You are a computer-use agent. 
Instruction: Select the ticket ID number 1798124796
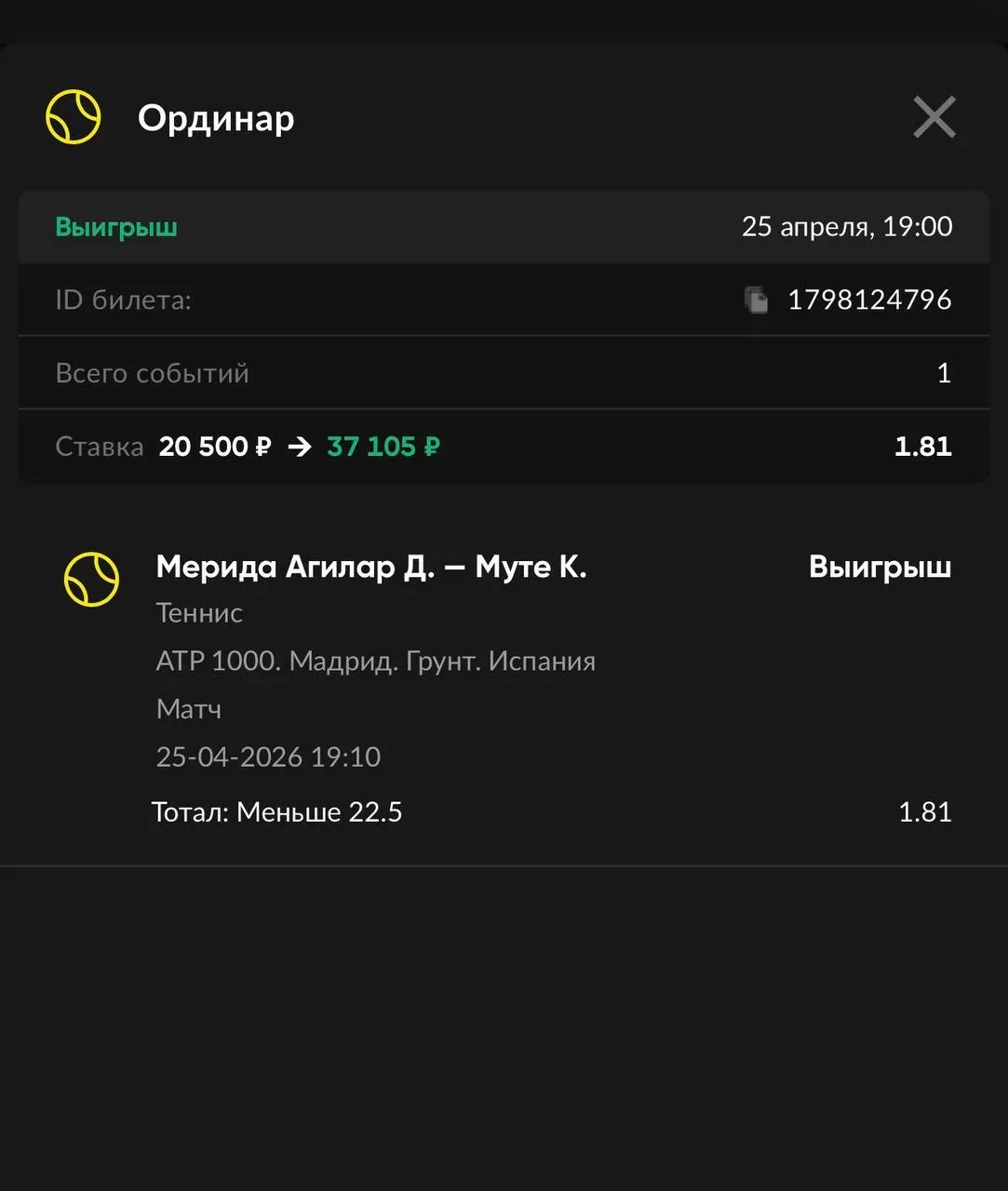[869, 300]
